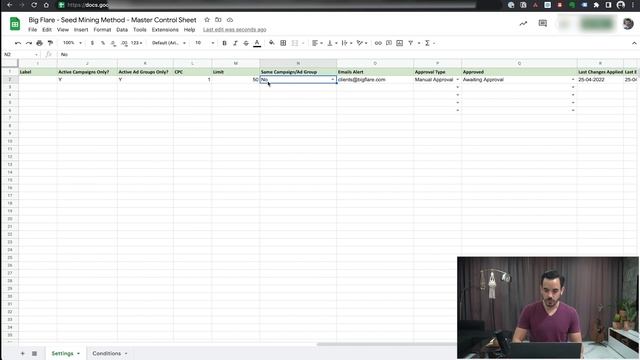
Task: Click the cloud document status icon
Action: pos(230,20)
